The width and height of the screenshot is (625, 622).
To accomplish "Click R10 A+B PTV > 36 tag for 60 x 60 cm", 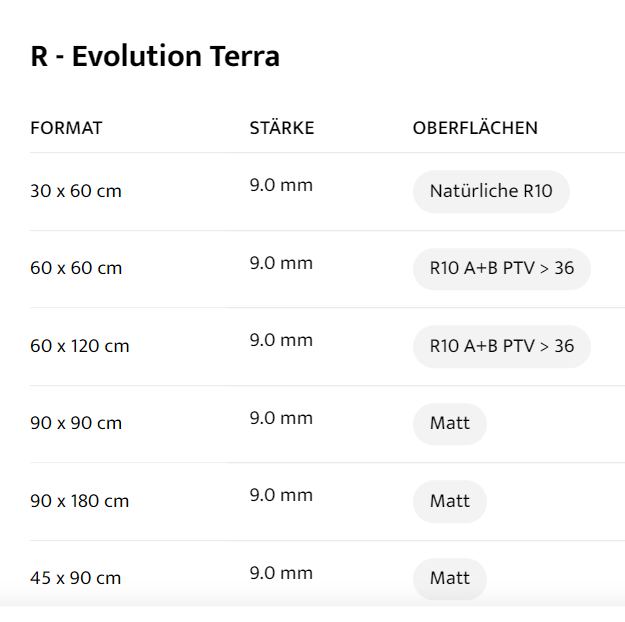I will pyautogui.click(x=501, y=269).
